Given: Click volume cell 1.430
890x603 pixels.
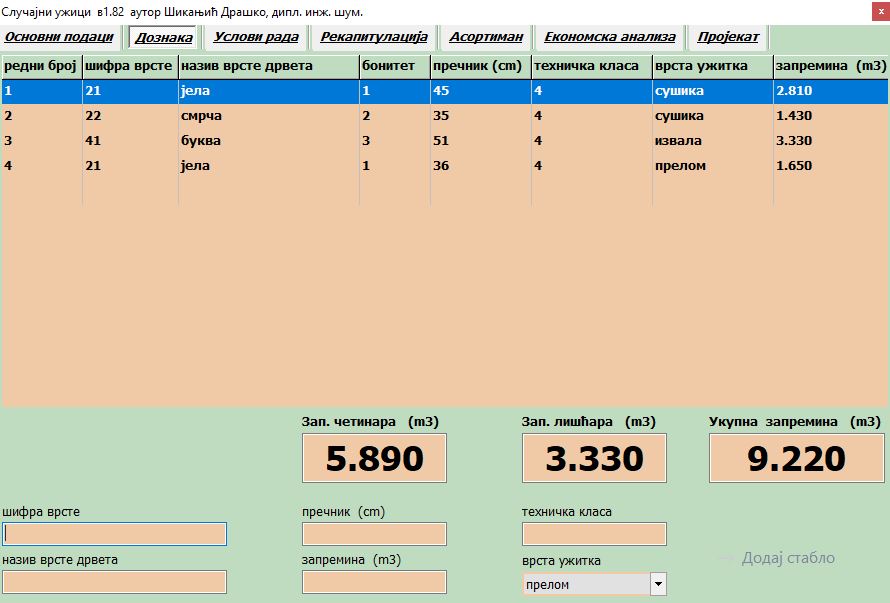Looking at the screenshot, I should coord(830,116).
